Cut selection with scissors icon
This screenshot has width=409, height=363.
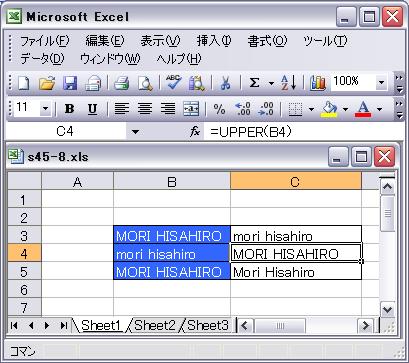pyautogui.click(x=226, y=83)
